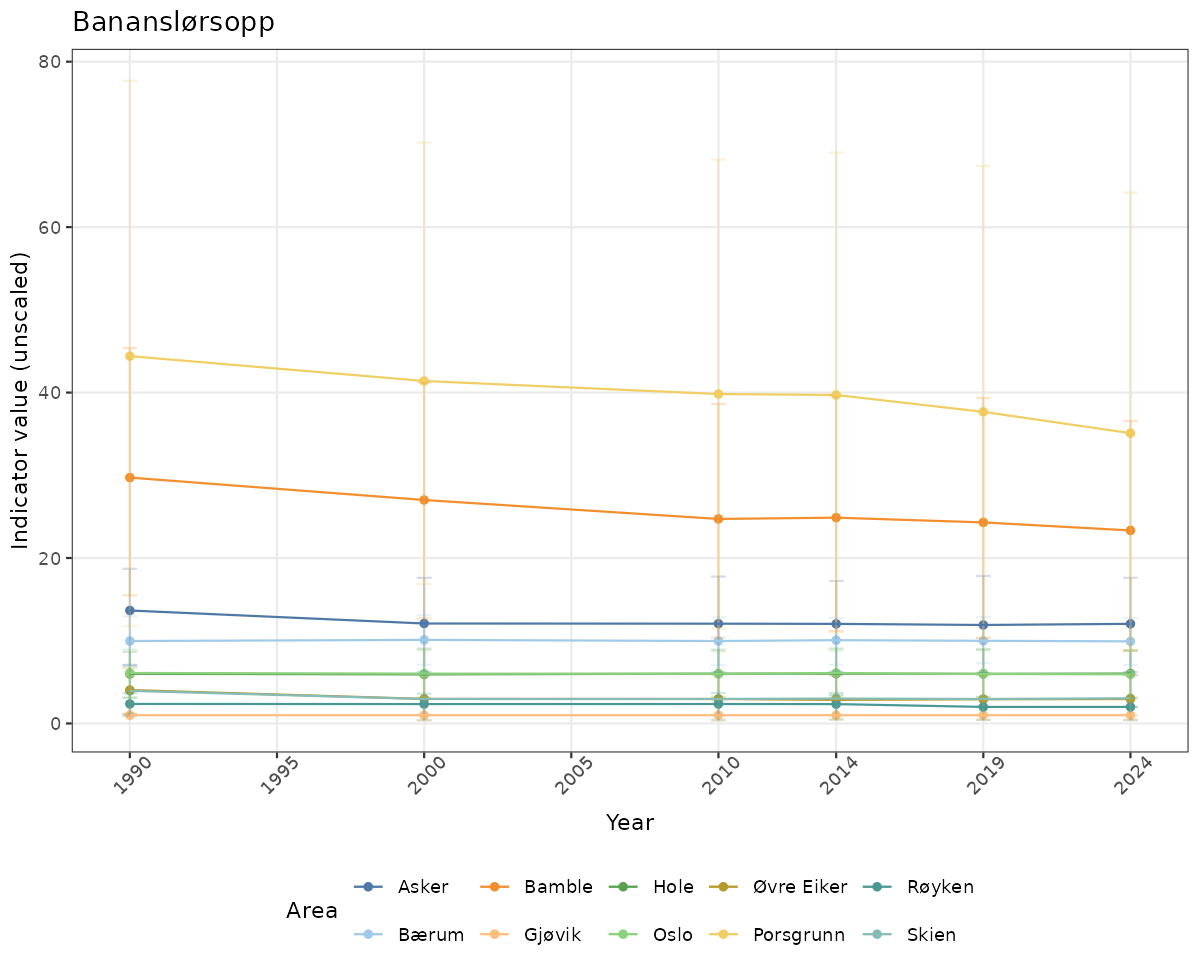1200x975 pixels.
Task: Click the Asker data point at 1990
Action: pyautogui.click(x=129, y=610)
